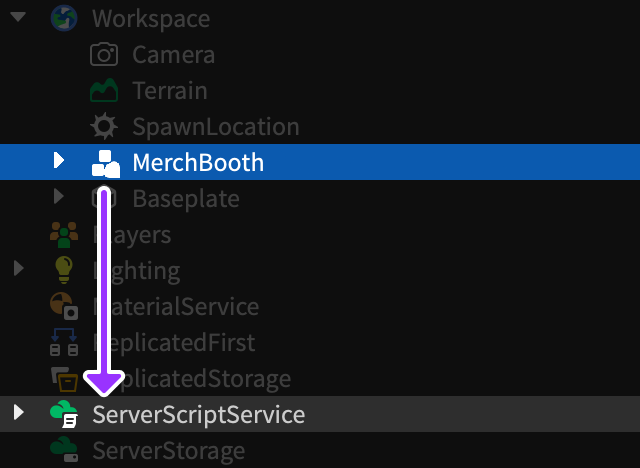Select the Camera item label
The height and width of the screenshot is (468, 640).
(173, 54)
